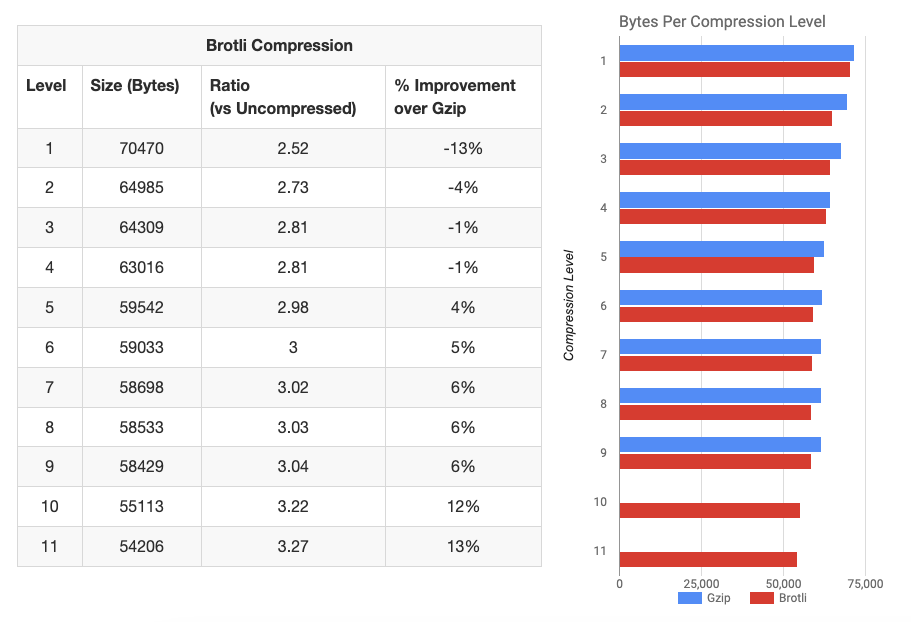The image size is (911, 622).
Task: Click the -13% improvement cell
Action: tap(463, 148)
